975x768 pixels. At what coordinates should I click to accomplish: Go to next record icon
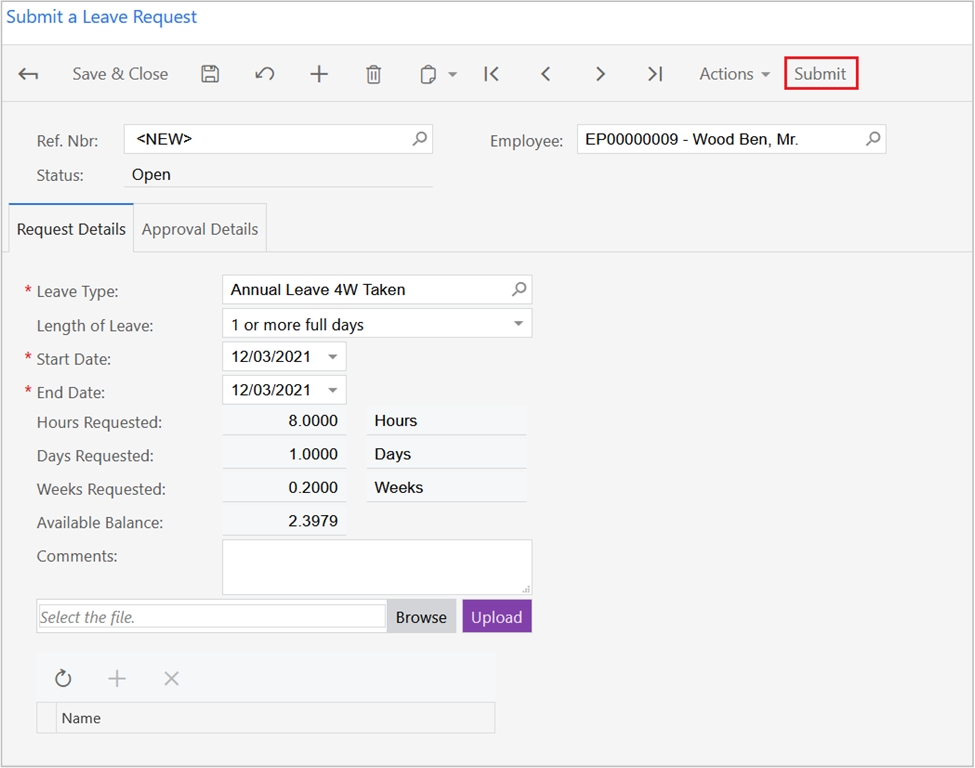click(x=600, y=74)
